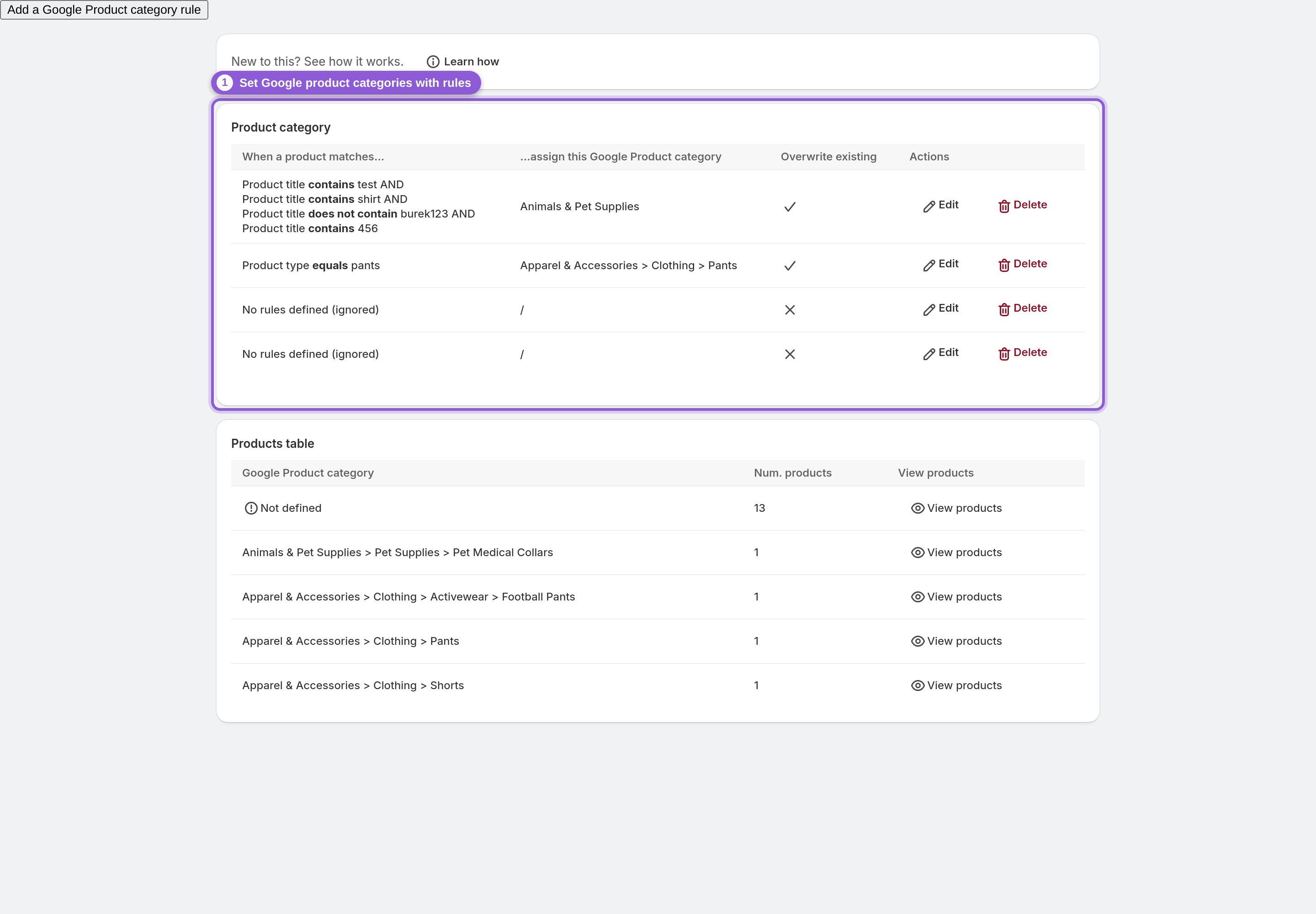
Task: Select the Num. products column header
Action: [793, 473]
